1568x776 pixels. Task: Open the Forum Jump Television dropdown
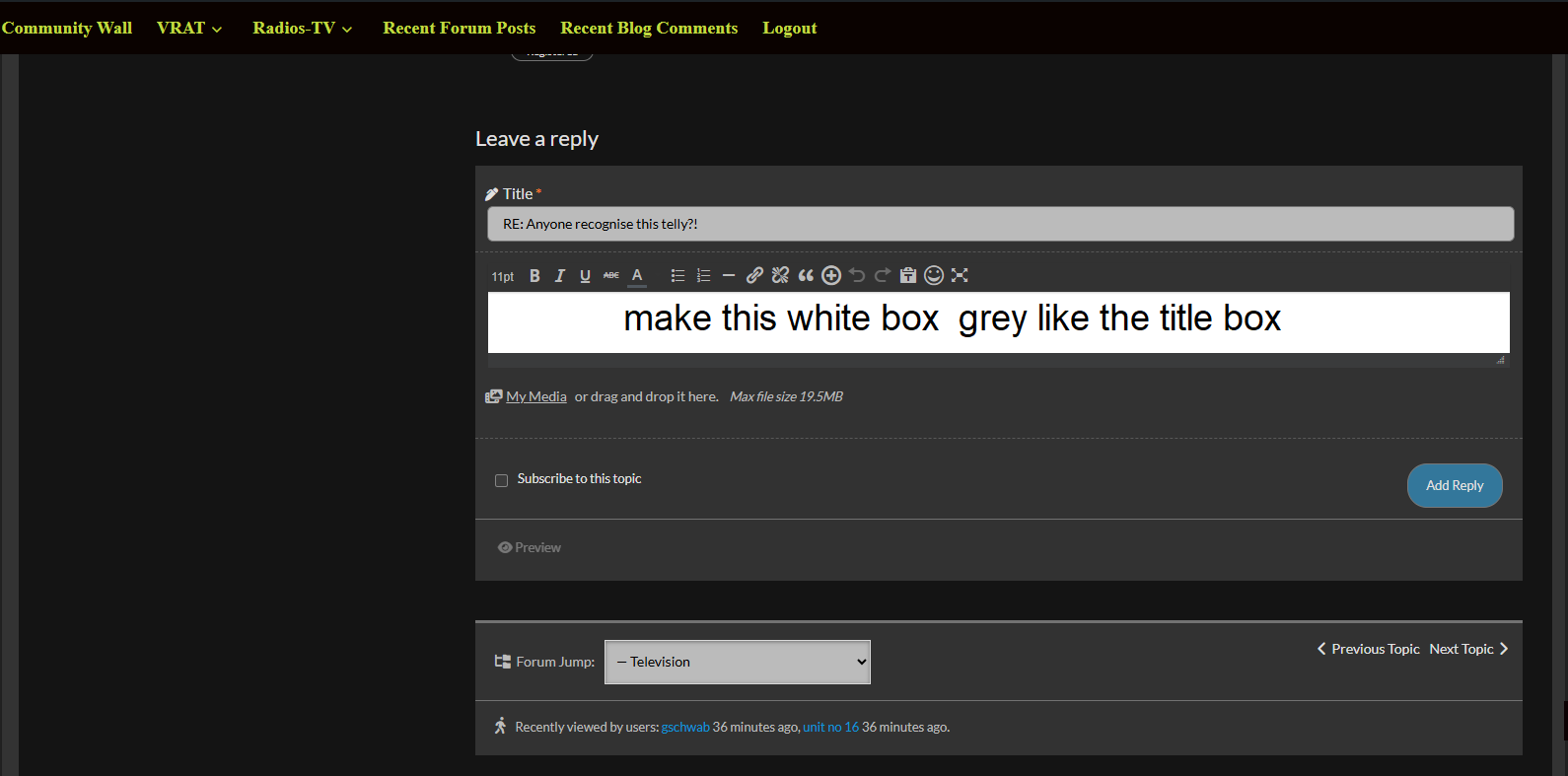[x=737, y=662]
